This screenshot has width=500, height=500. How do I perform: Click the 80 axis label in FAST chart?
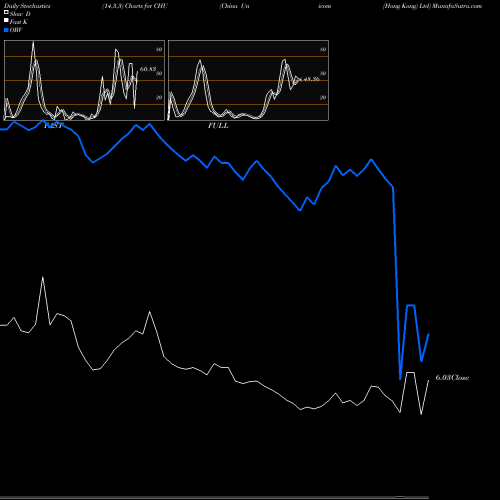click(159, 49)
